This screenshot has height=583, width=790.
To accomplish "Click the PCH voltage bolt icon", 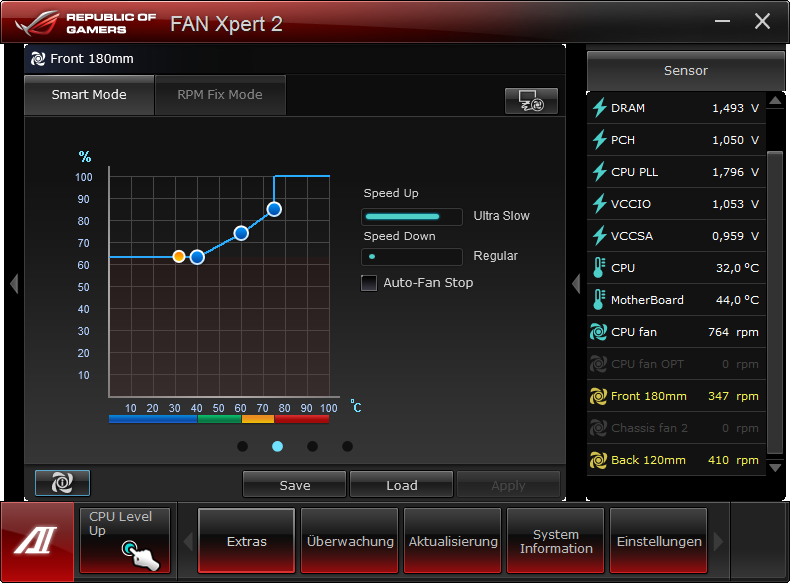I will (600, 140).
